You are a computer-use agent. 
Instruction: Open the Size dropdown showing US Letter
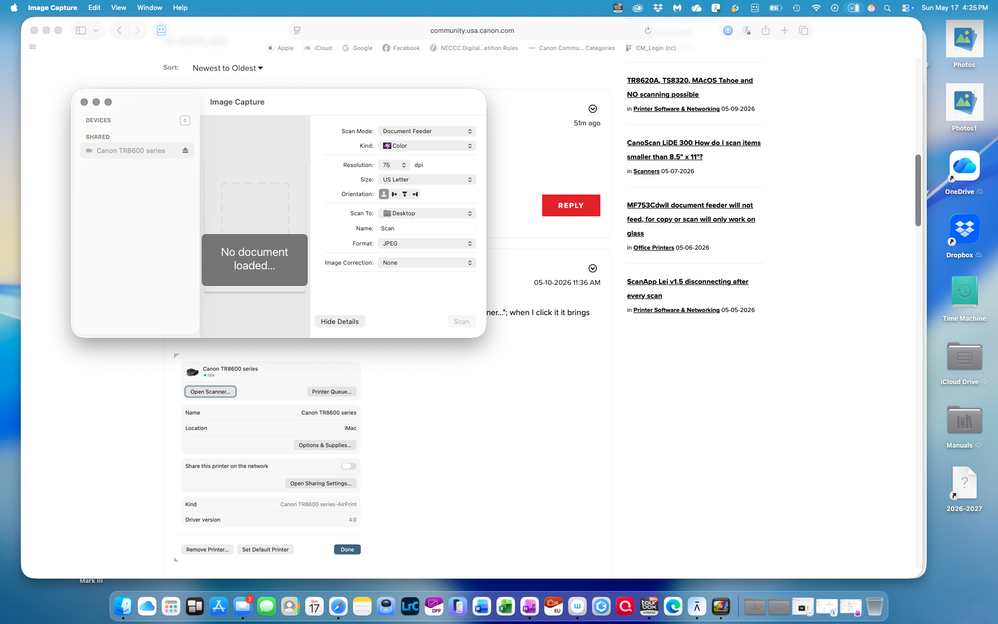point(426,180)
